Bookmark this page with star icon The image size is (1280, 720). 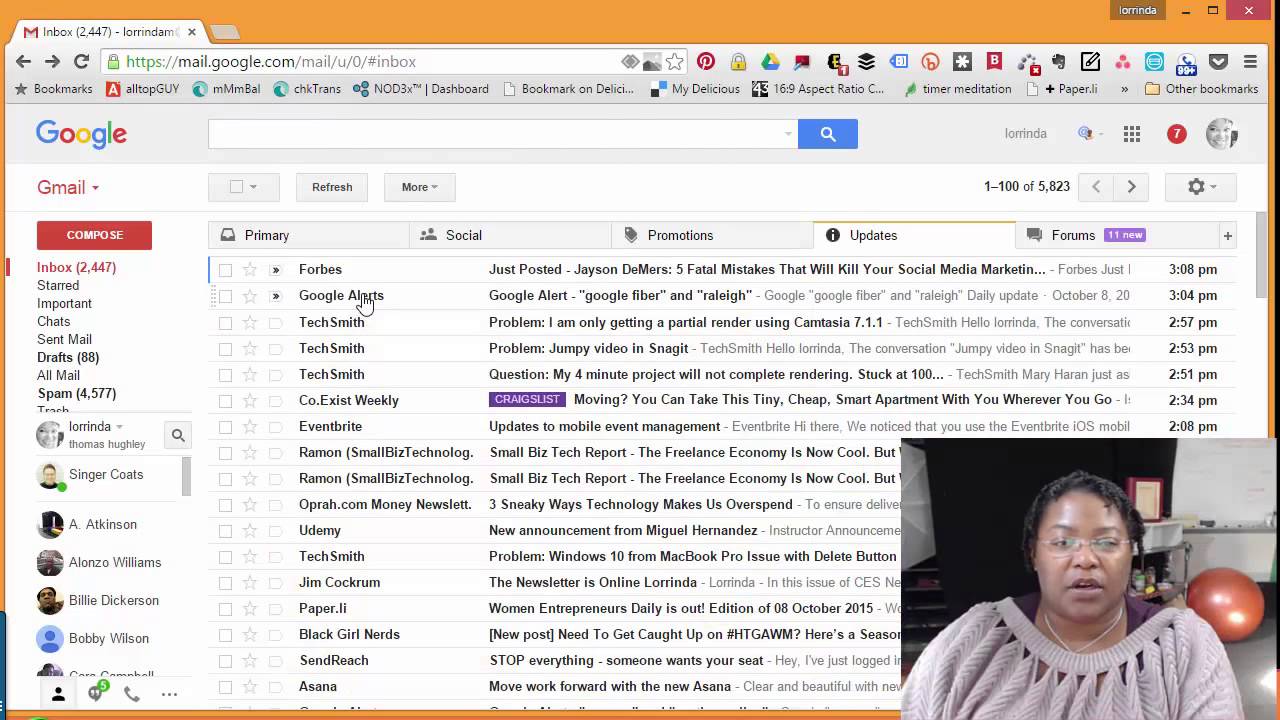(x=675, y=62)
